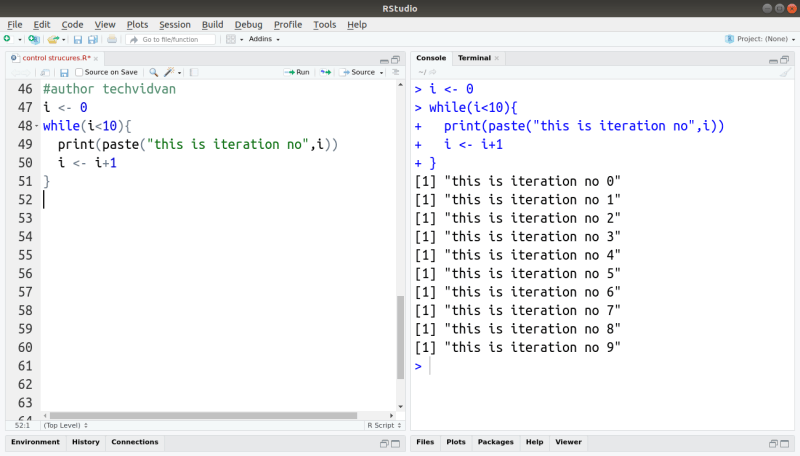
Task: Go back to previous source location
Action: [15, 72]
